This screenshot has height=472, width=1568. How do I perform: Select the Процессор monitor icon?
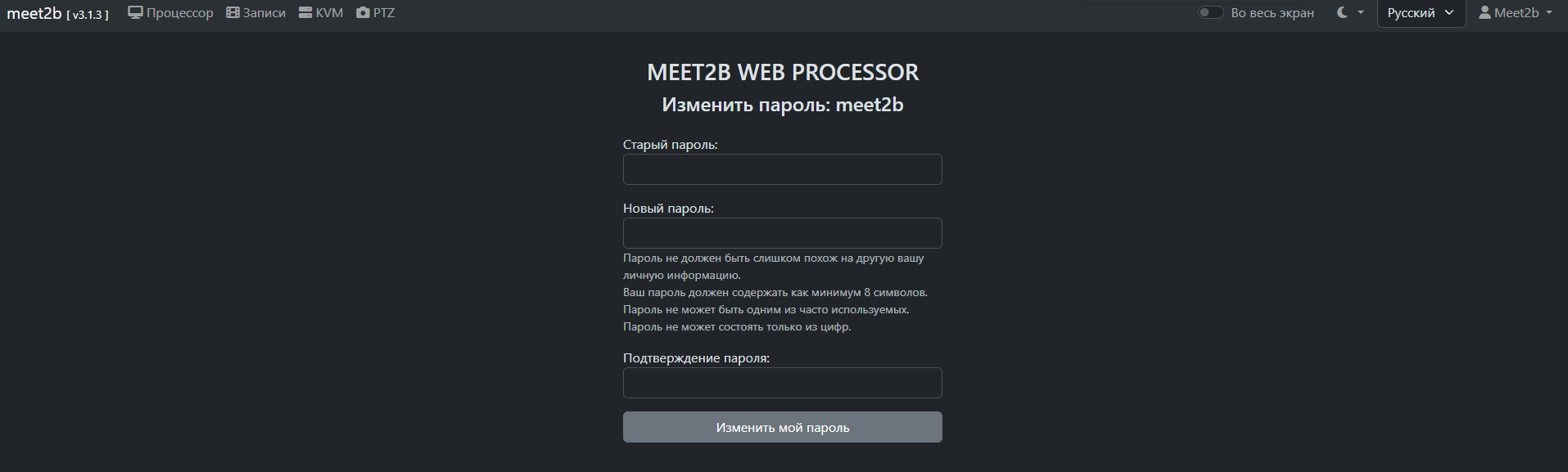coord(134,12)
